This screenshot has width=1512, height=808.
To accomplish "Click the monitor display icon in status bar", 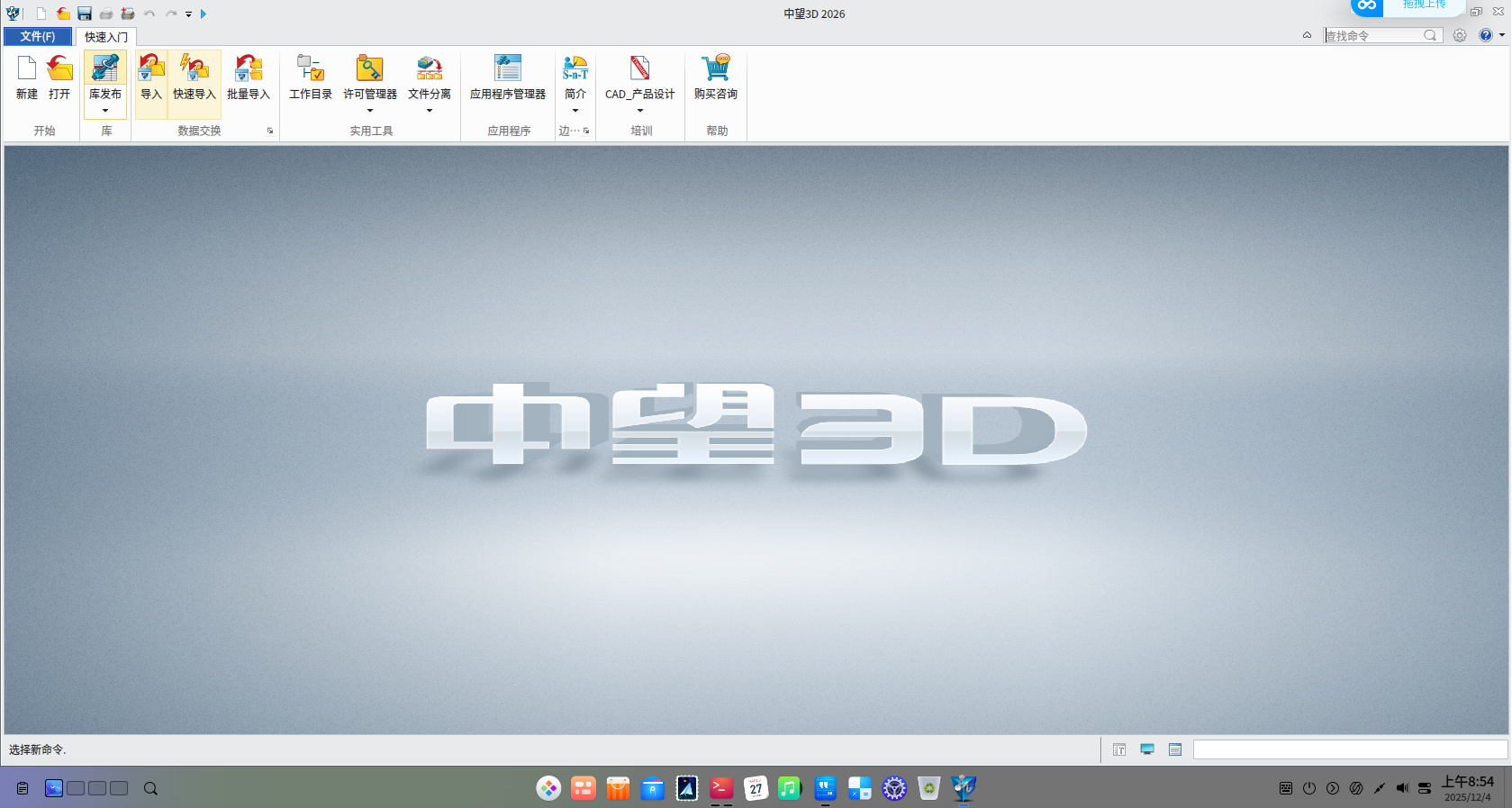I will pos(1147,749).
